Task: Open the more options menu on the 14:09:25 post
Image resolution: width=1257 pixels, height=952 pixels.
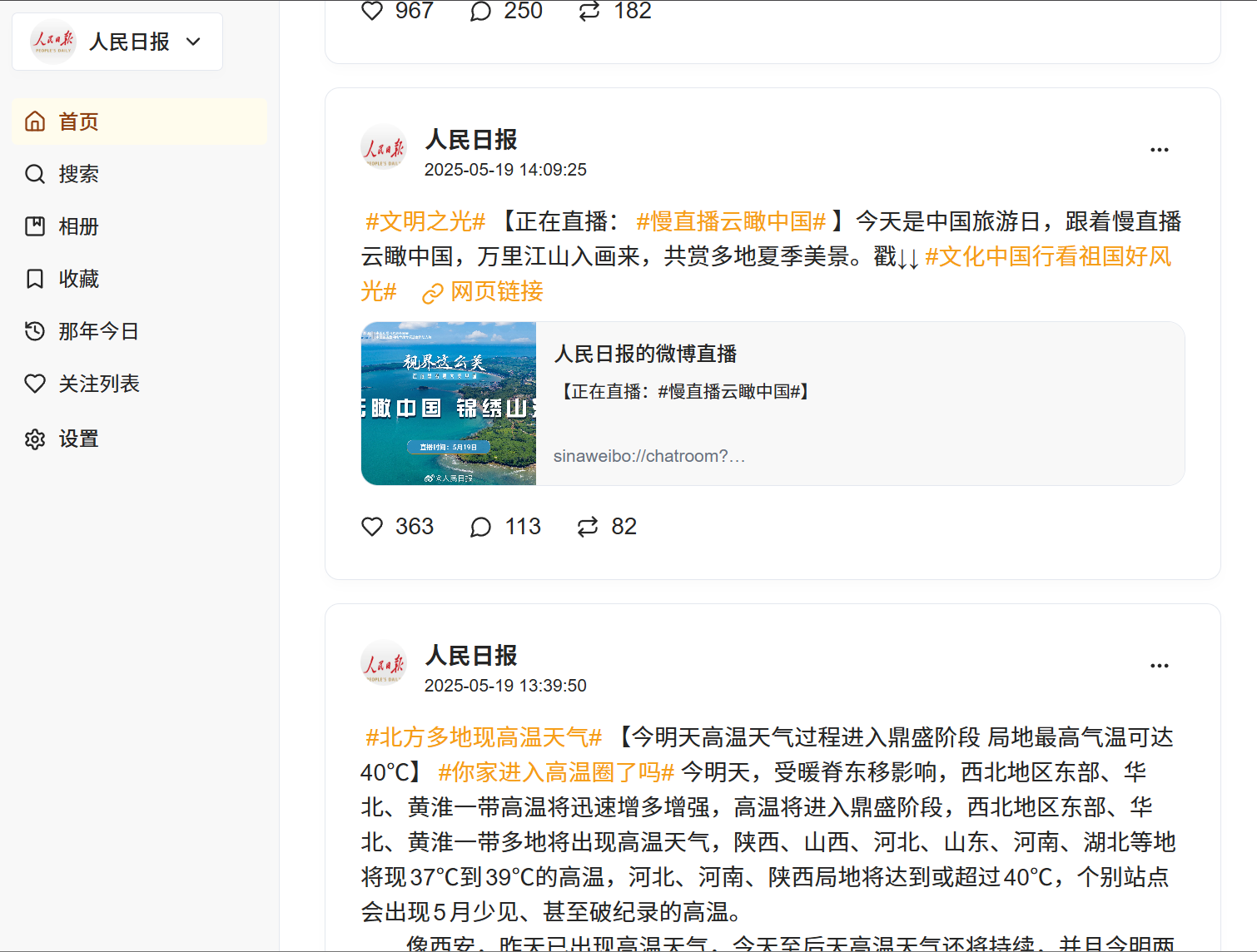Action: [1160, 150]
